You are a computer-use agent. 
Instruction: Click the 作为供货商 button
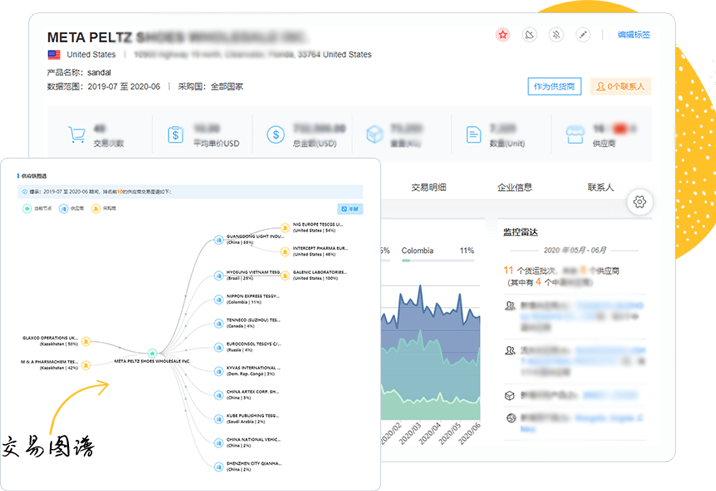(x=554, y=87)
